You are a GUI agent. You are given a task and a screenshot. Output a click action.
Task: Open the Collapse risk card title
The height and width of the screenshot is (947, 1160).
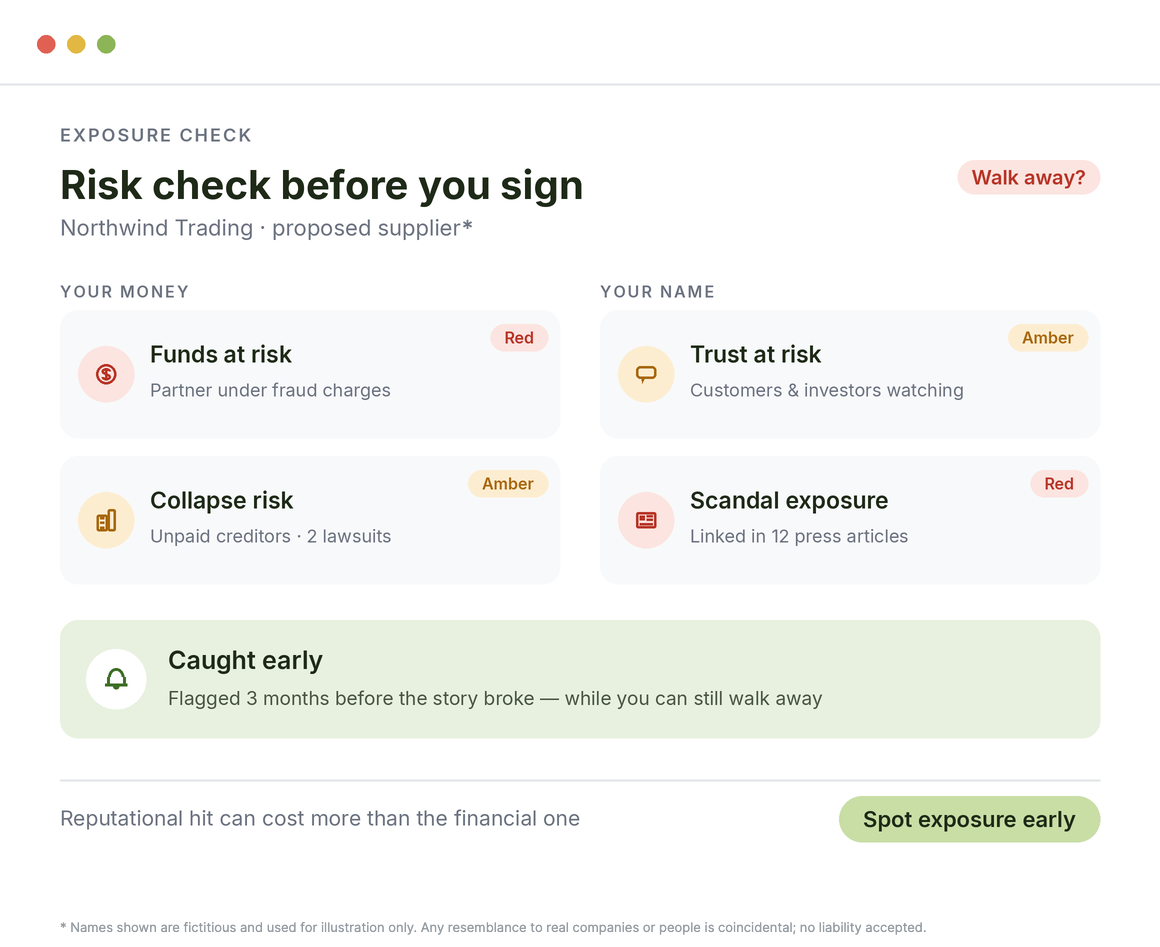[221, 501]
